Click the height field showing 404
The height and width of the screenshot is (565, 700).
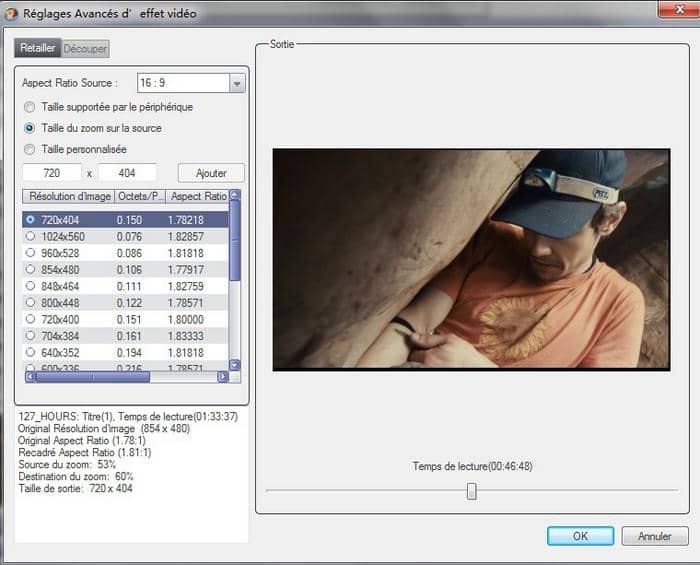127,173
